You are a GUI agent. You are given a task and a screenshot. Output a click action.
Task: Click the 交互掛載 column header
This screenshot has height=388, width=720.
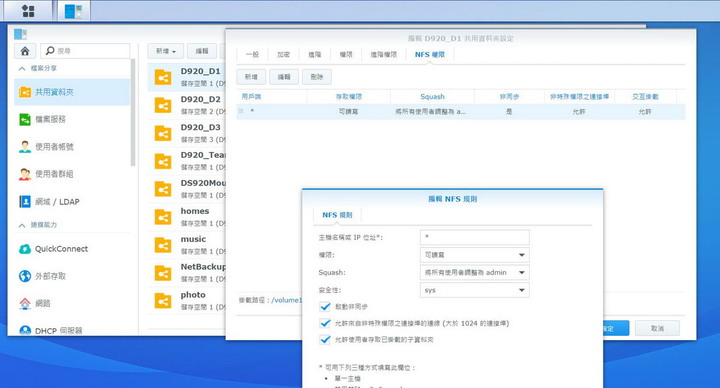coord(645,96)
